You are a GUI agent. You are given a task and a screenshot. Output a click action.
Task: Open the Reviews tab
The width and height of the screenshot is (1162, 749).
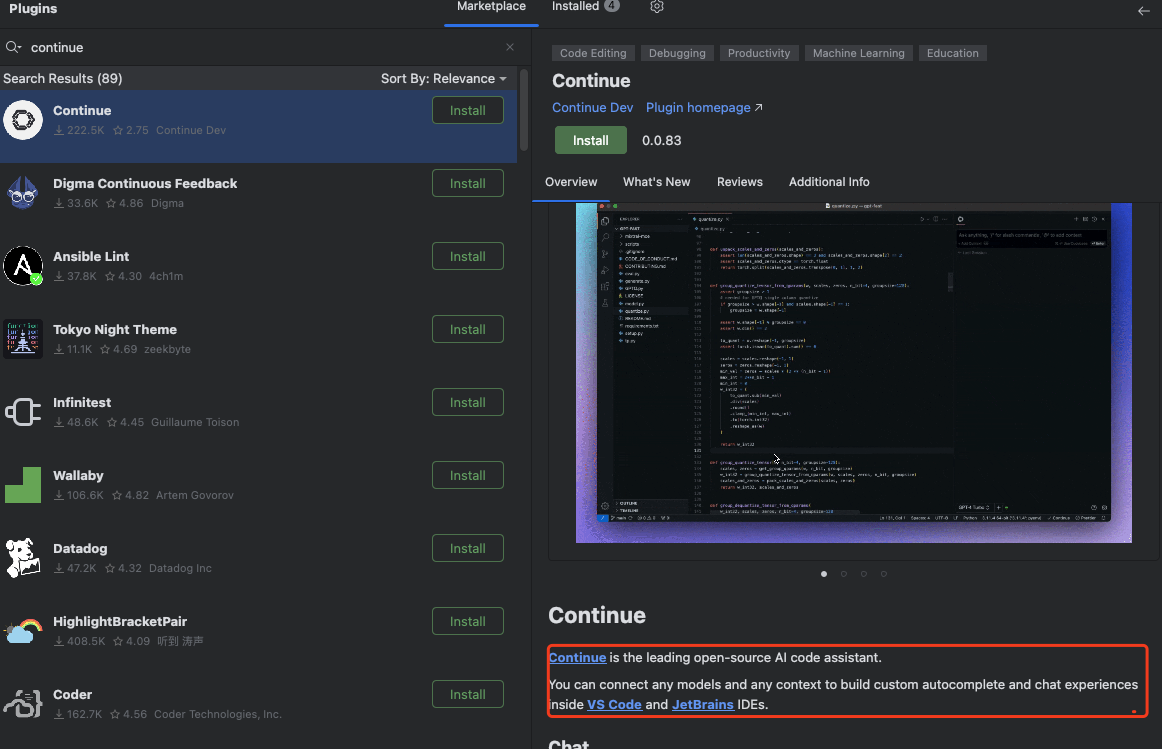(740, 182)
